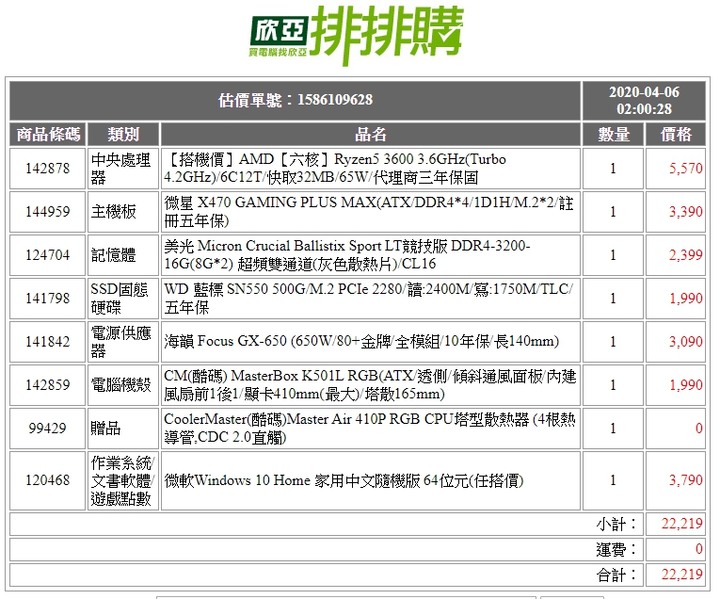Click the 作業系統/文書軟體/遊戲點數 category cell
Image resolution: width=720 pixels, height=599 pixels.
click(x=123, y=480)
